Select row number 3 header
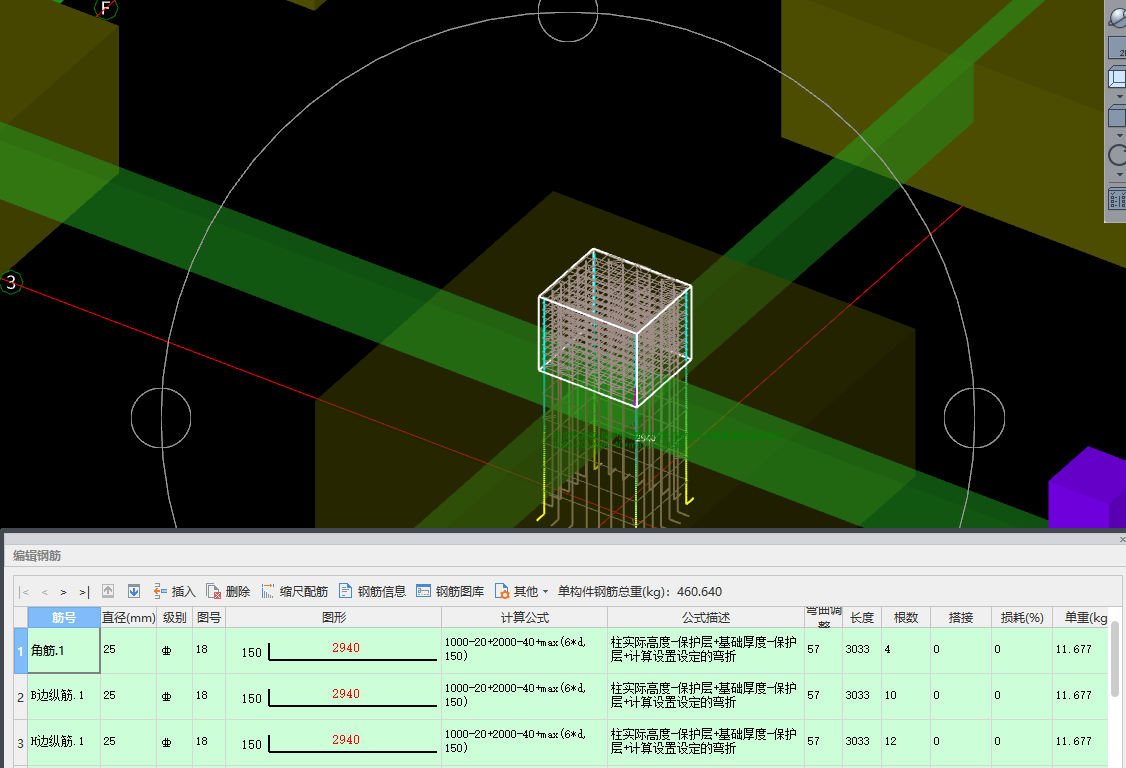1126x768 pixels. 21,743
